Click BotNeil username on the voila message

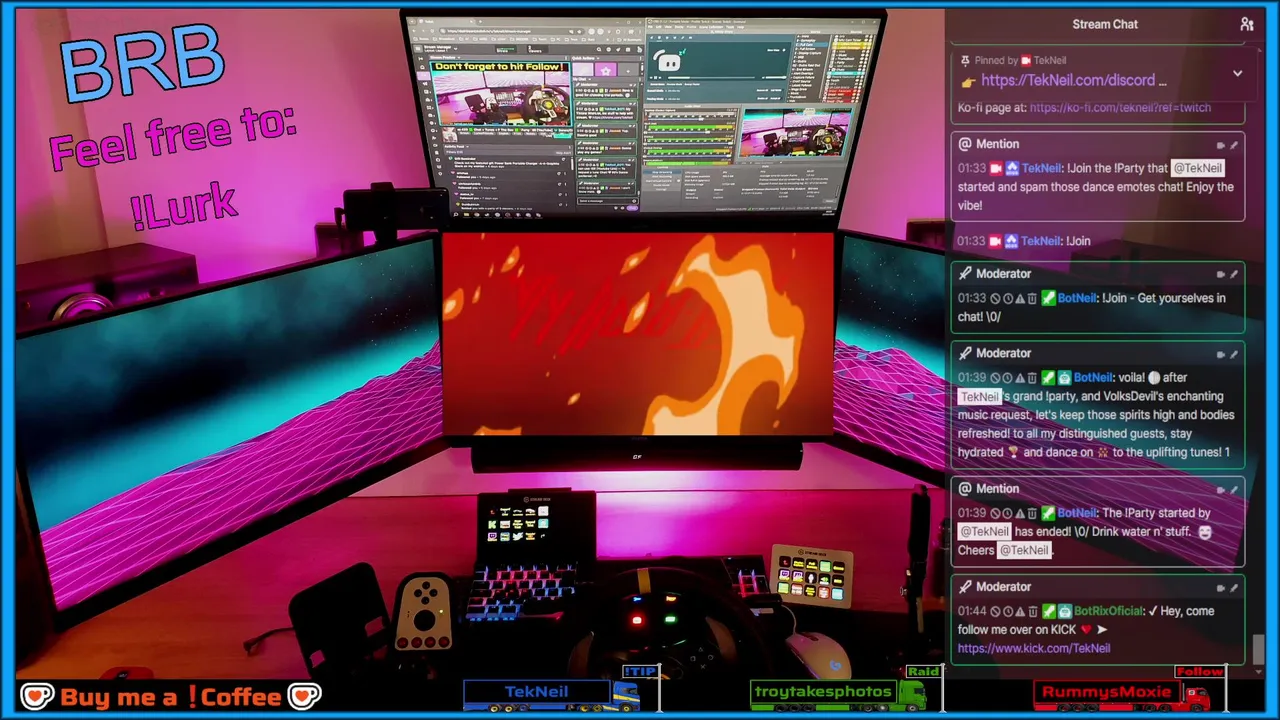click(x=1093, y=378)
